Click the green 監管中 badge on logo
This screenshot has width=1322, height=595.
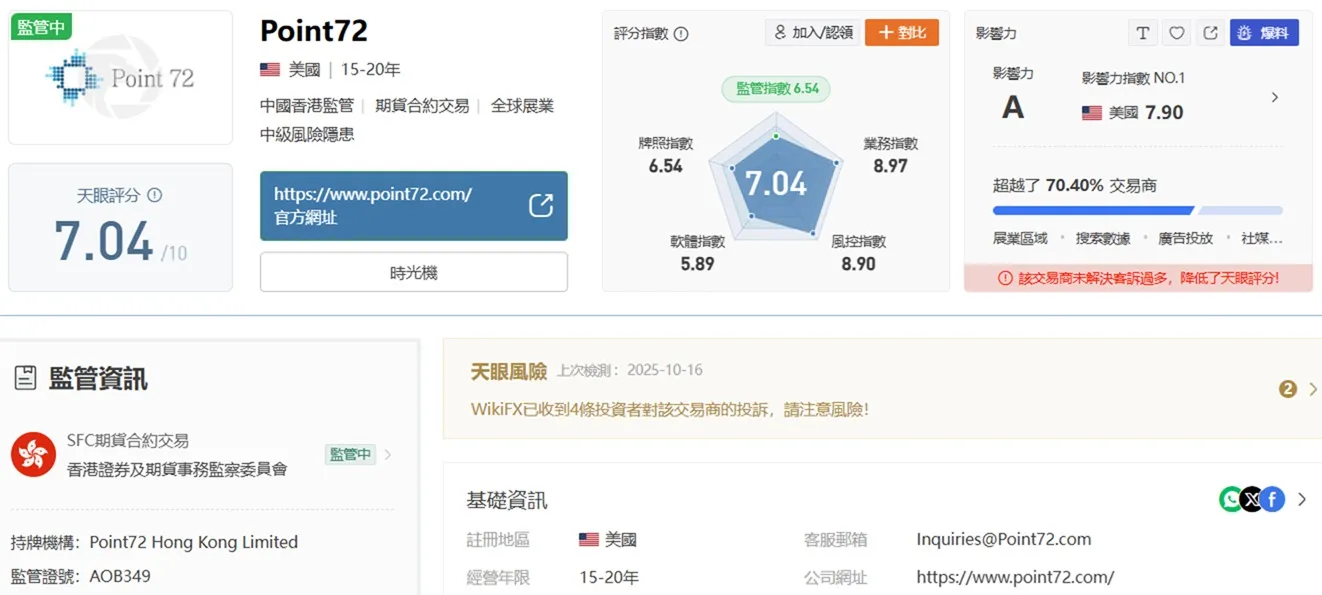click(x=41, y=26)
